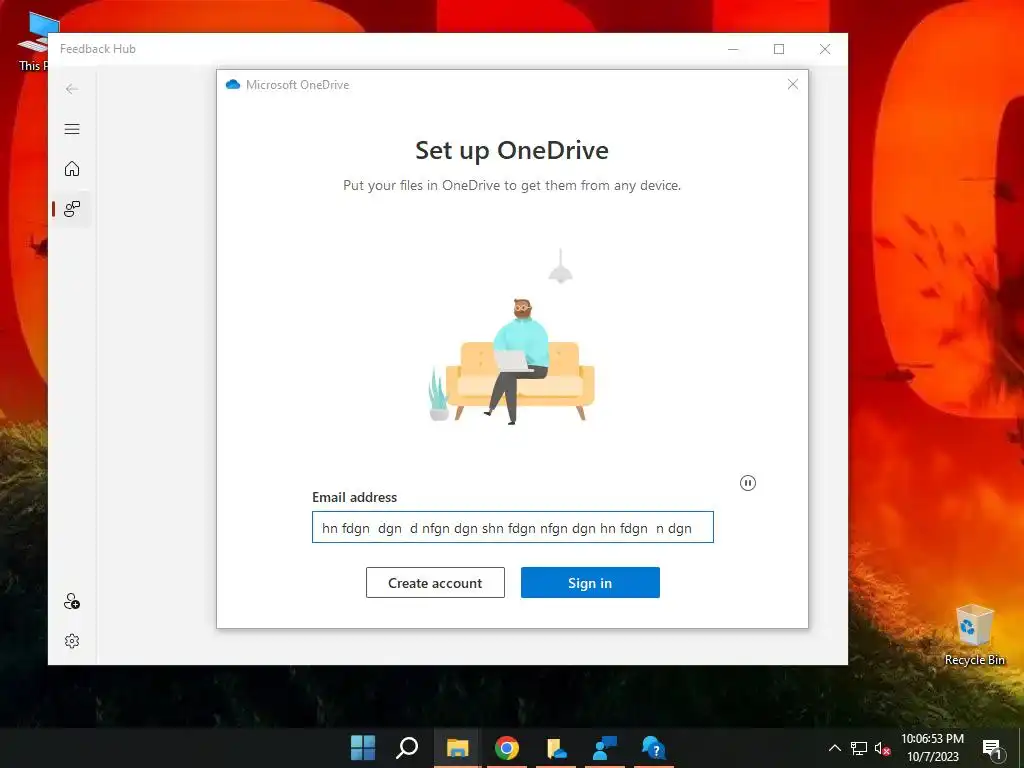1024x768 pixels.
Task: Click the Feedback Hub window title
Action: (98, 49)
